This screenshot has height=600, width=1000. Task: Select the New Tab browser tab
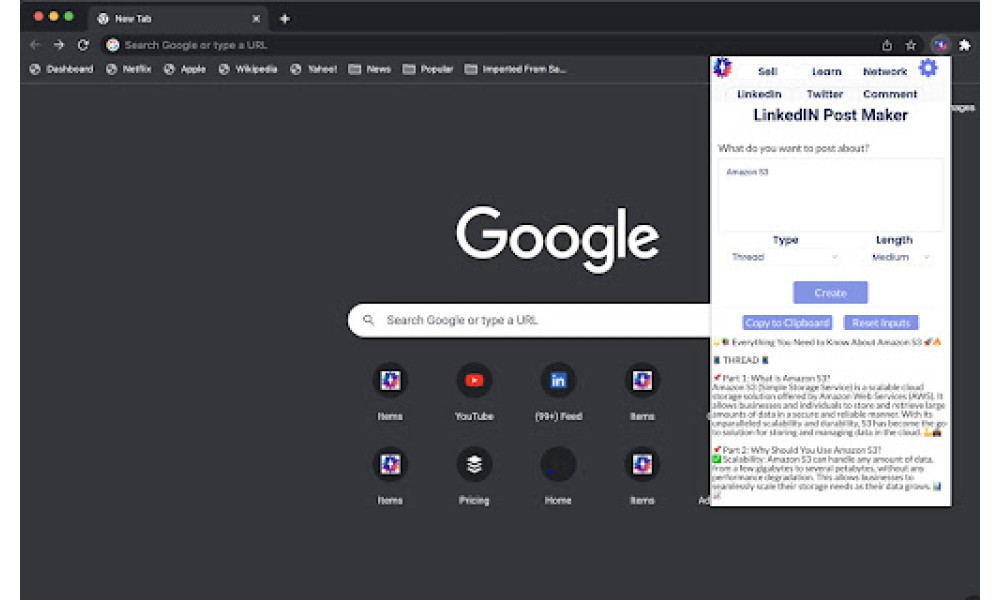tap(178, 19)
